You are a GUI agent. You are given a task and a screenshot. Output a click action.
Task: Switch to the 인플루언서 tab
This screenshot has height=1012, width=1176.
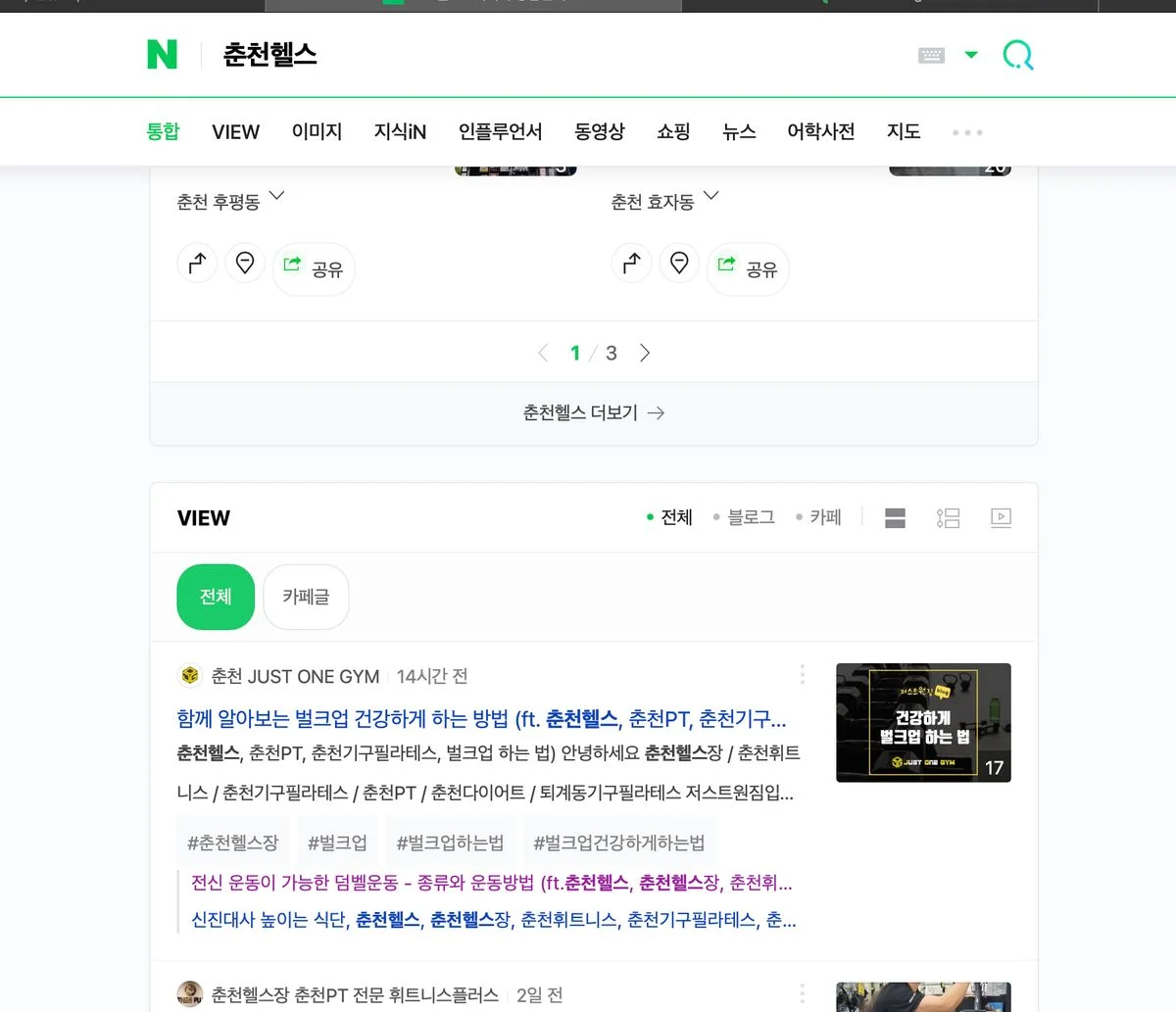[x=500, y=131]
